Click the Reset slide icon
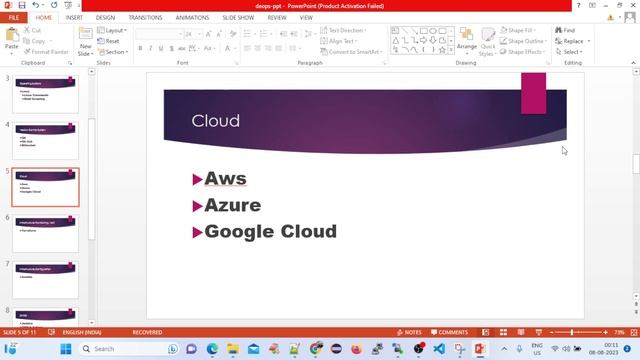The width and height of the screenshot is (640, 360). pyautogui.click(x=108, y=41)
